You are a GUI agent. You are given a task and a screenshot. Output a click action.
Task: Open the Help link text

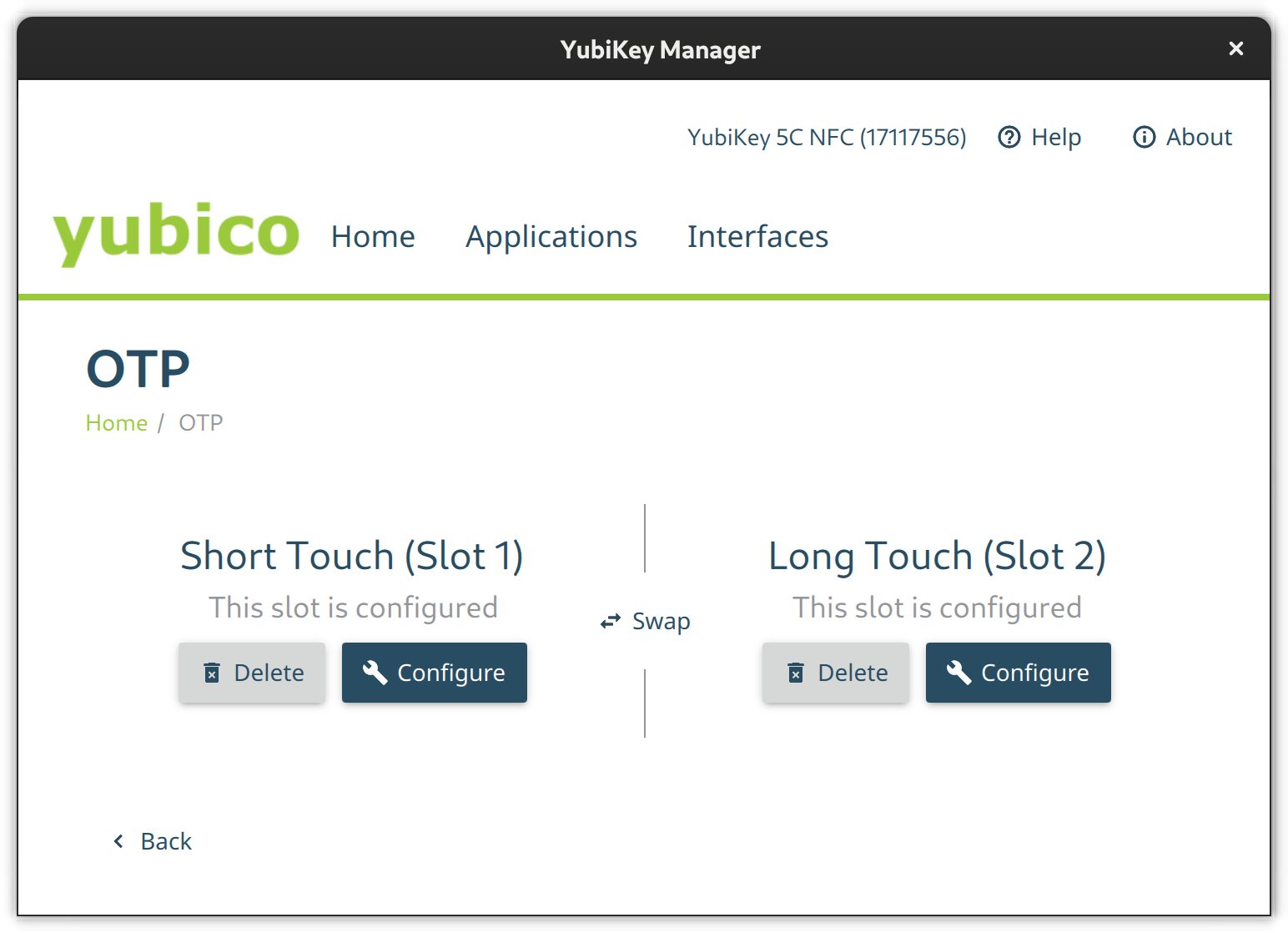pyautogui.click(x=1056, y=137)
